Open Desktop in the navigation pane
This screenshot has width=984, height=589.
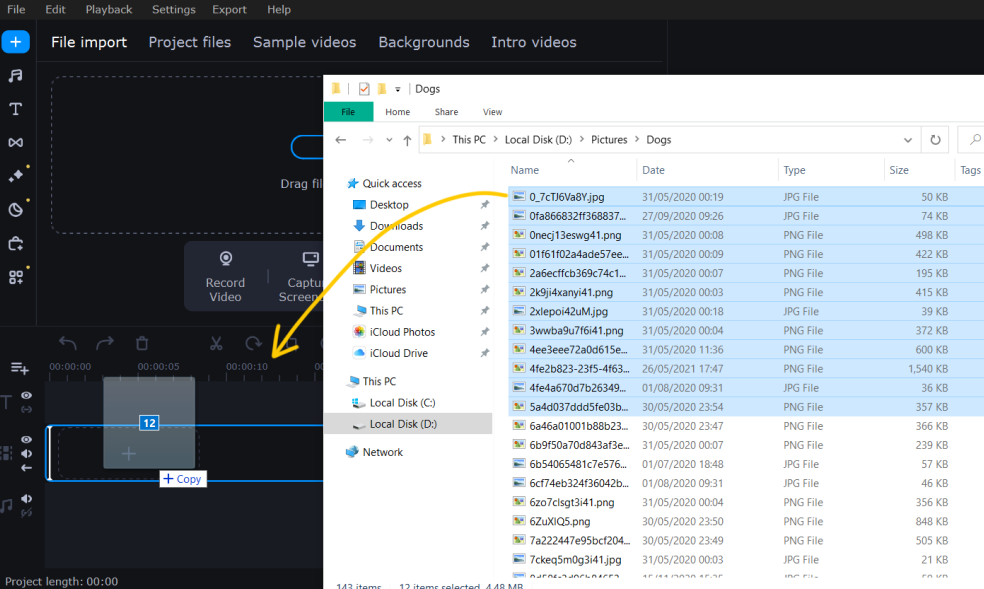pos(389,204)
